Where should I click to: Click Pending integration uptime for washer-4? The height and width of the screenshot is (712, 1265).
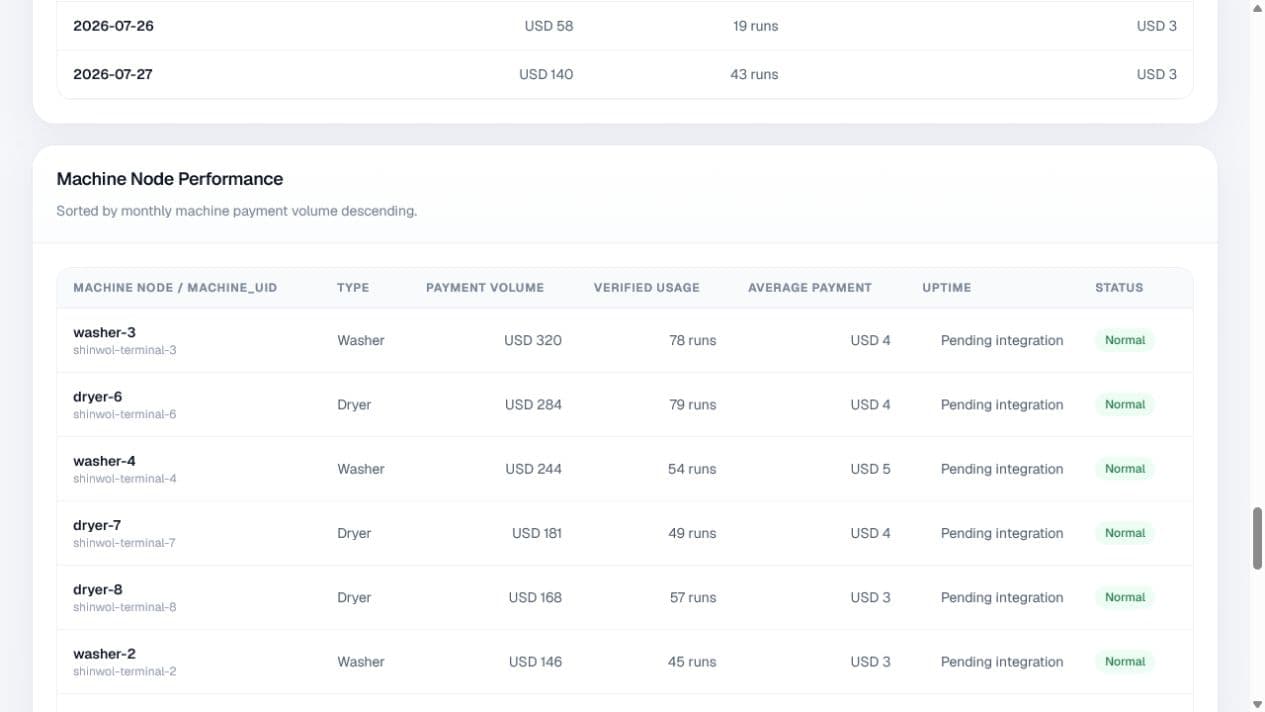point(1002,469)
